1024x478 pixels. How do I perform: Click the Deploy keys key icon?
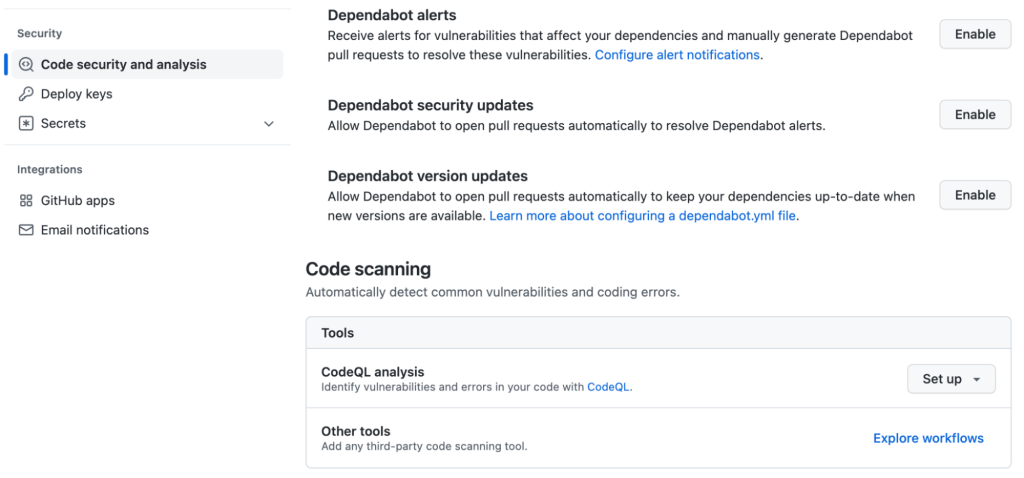(27, 94)
